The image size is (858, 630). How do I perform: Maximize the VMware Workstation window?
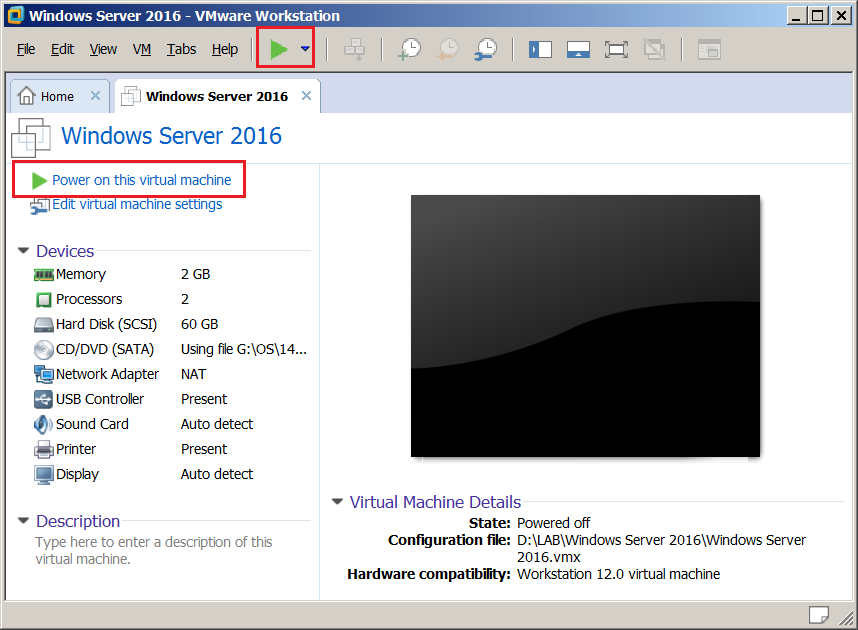coord(818,16)
